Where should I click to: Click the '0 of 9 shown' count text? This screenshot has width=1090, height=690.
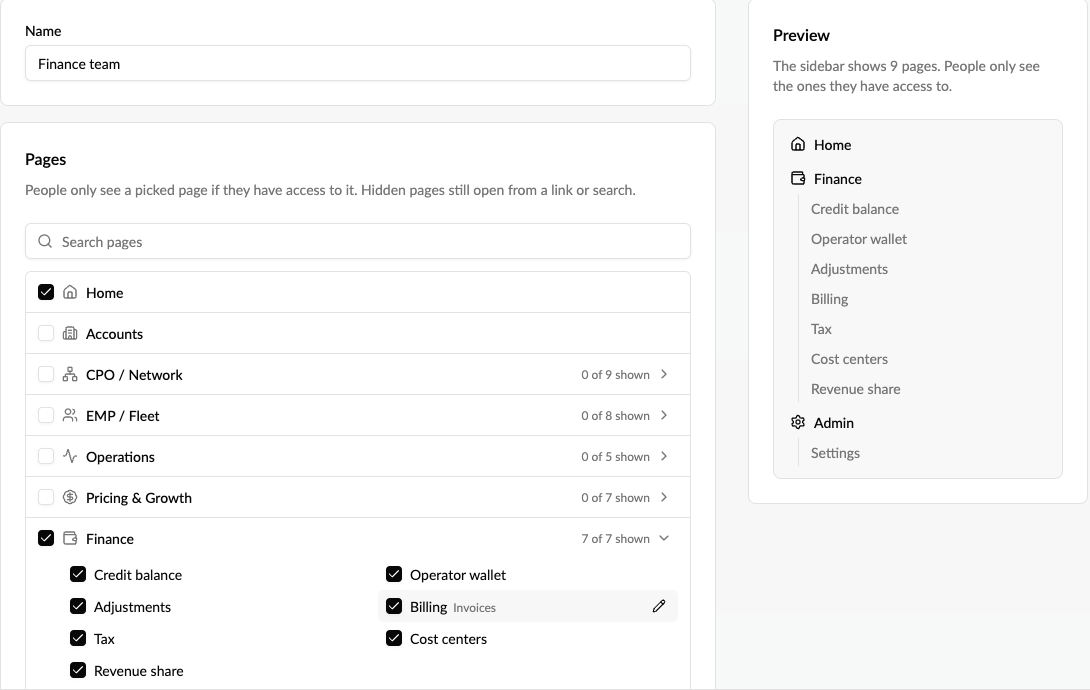615,375
